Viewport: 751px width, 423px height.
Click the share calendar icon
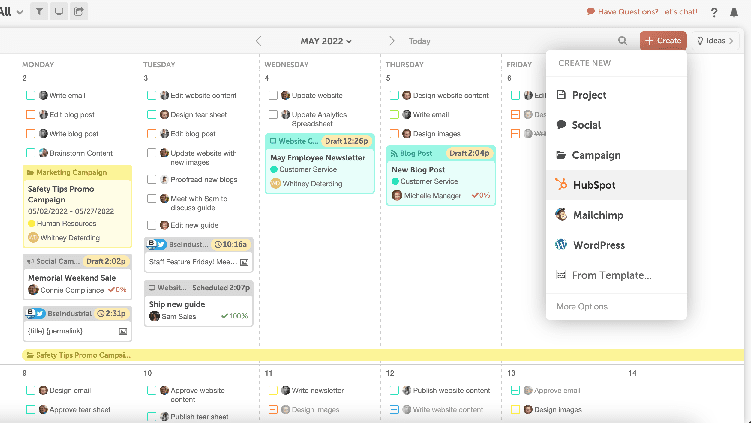click(79, 11)
